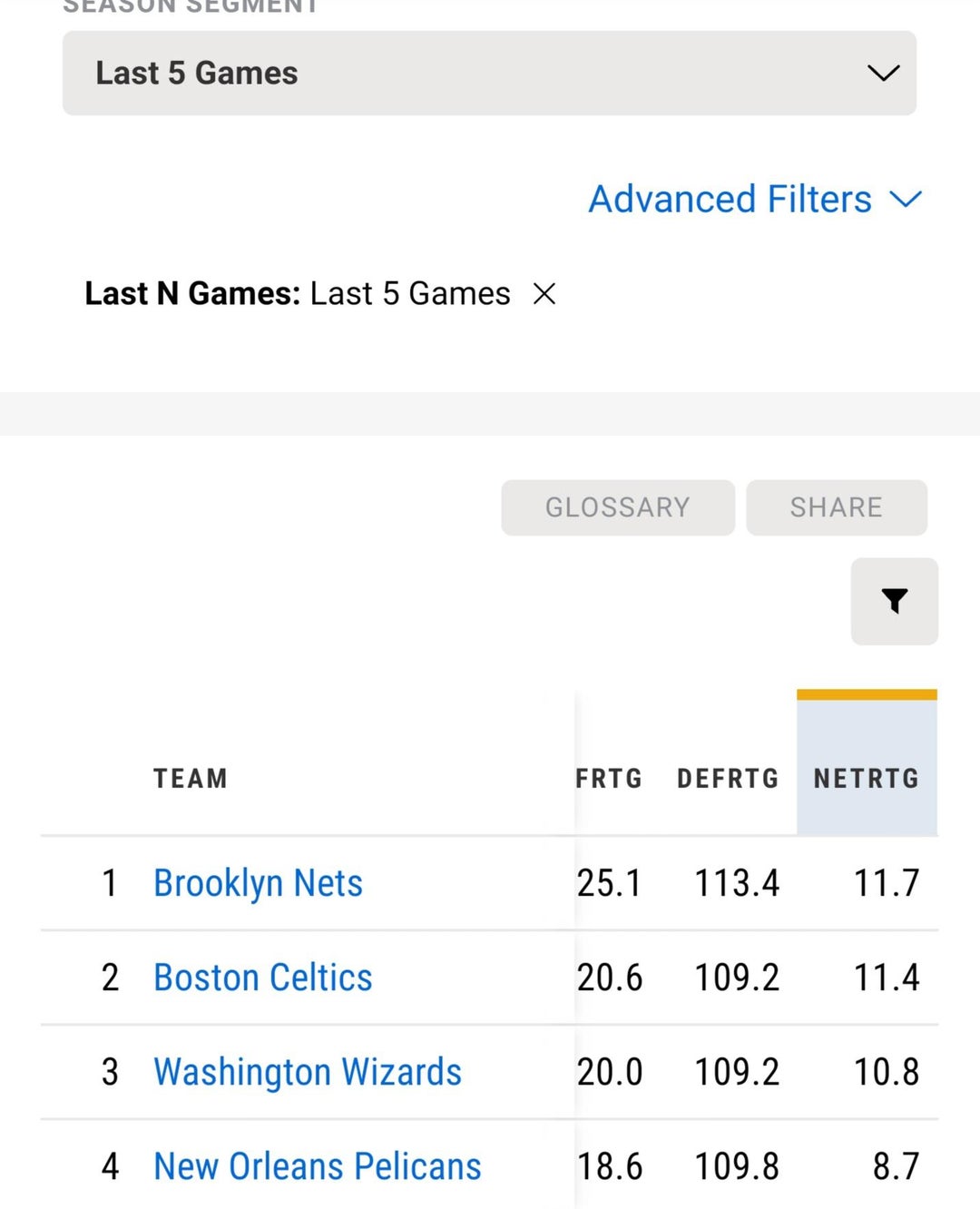980x1209 pixels.
Task: Click Pelicans defensive rating 109.8 cell
Action: [736, 1166]
